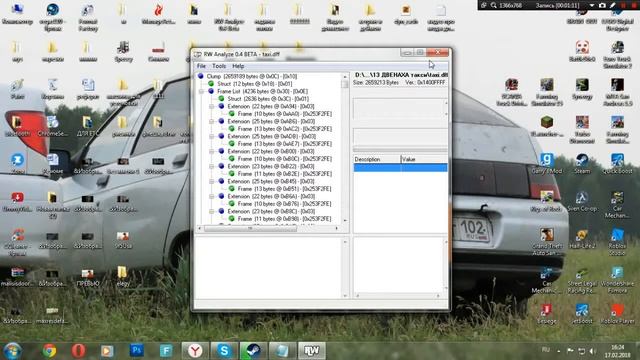Collapse the Extension node at 0xB6A
This screenshot has width=640, height=360.
[212, 196]
